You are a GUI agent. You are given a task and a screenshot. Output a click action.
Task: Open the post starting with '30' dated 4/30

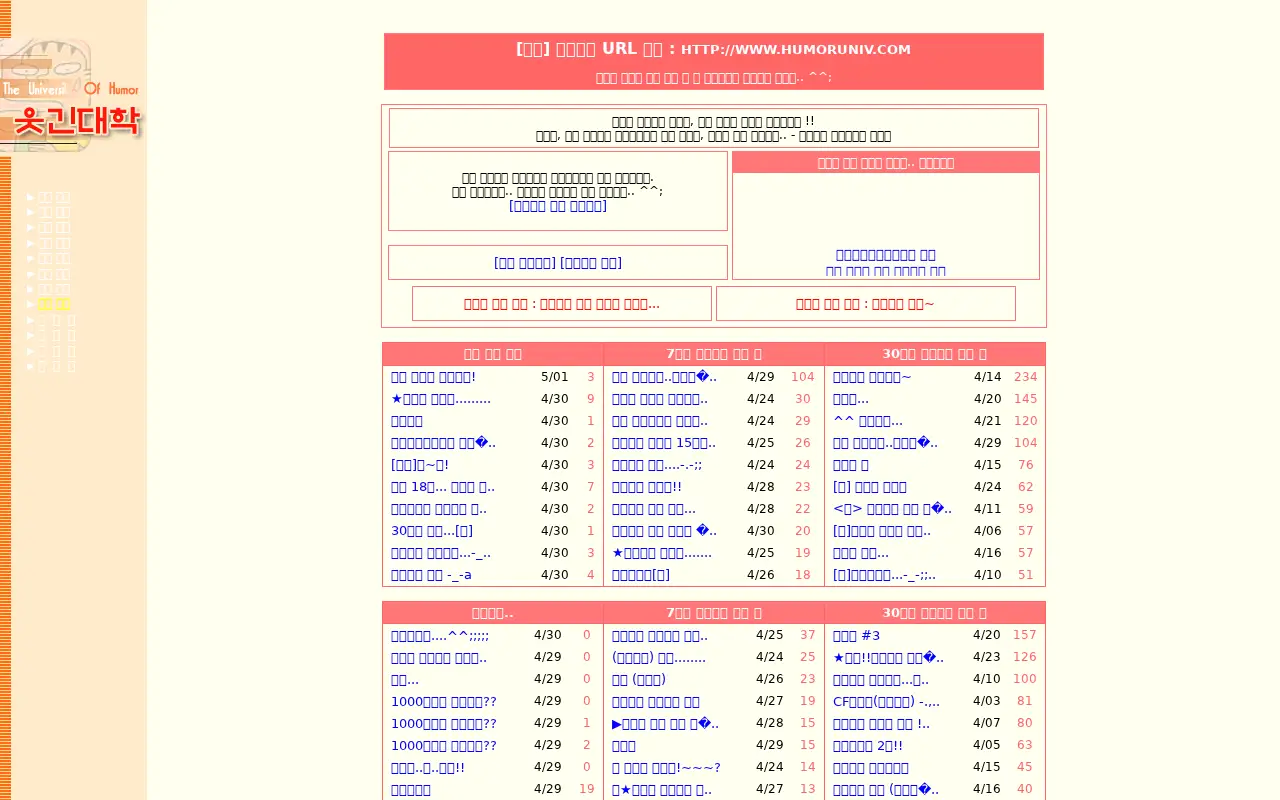click(x=432, y=531)
